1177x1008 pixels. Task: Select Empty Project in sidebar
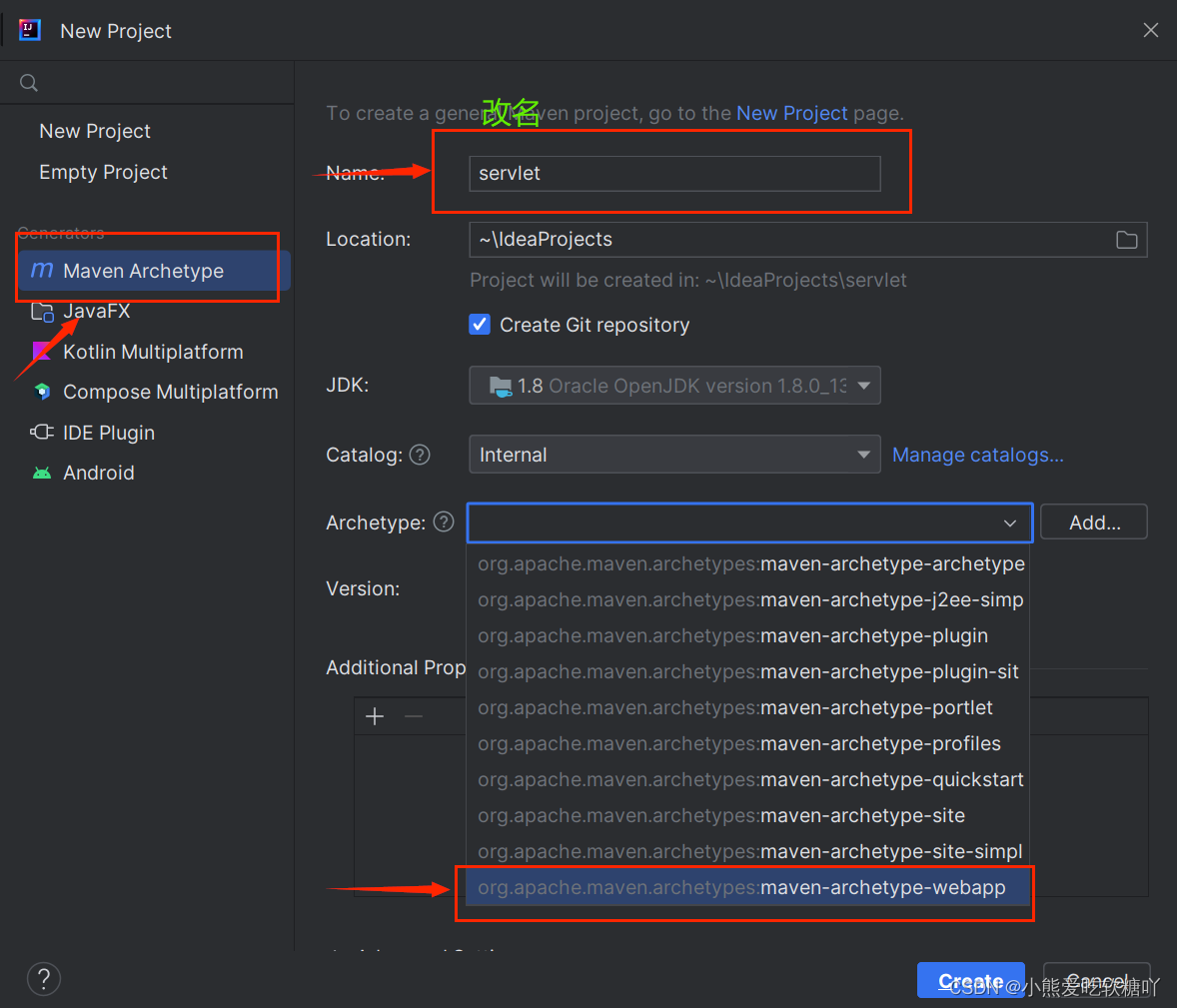(104, 172)
